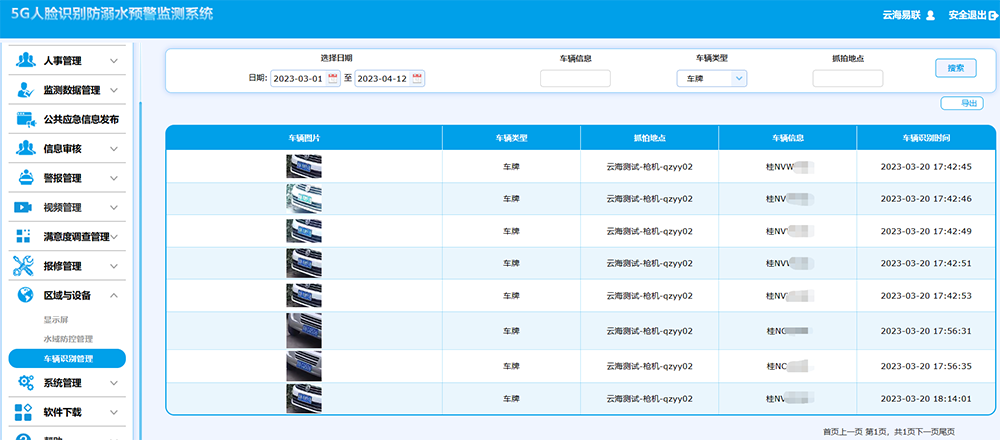
Task: Click the 监测数据管理 icon in sidebar
Action: pyautogui.click(x=25, y=90)
